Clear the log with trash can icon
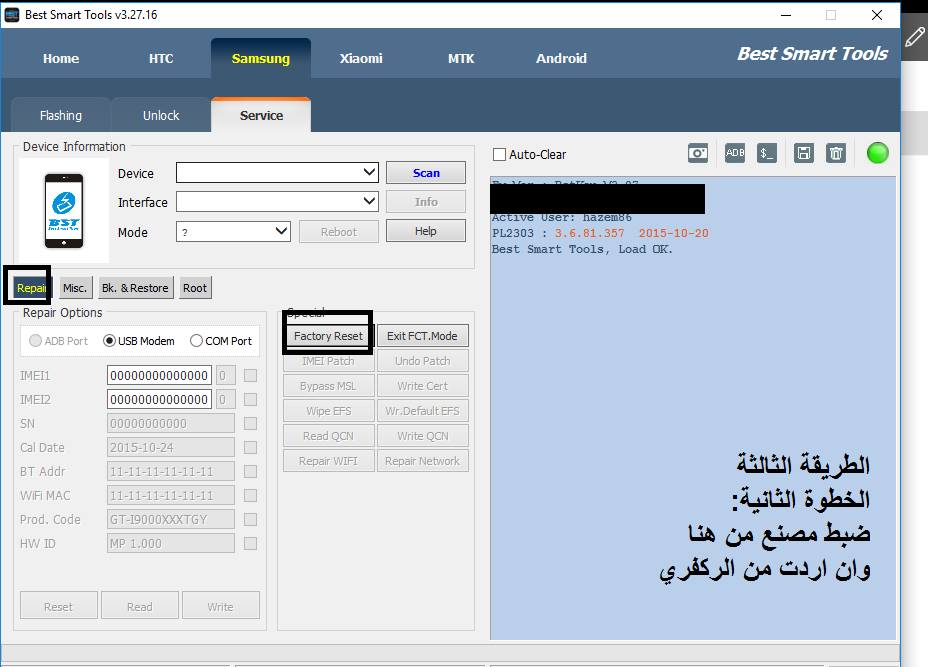Screen dimensions: 928x667 click(x=836, y=153)
